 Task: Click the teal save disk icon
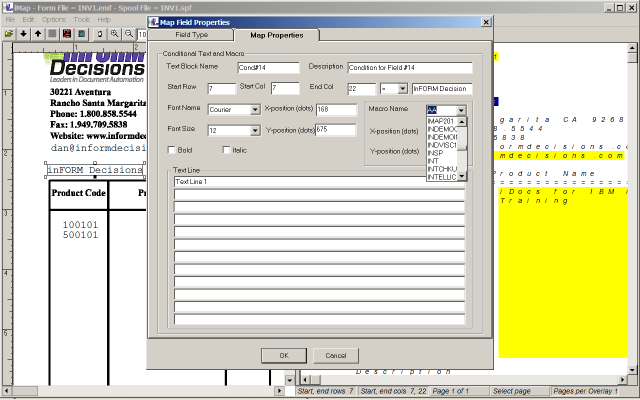point(81,33)
